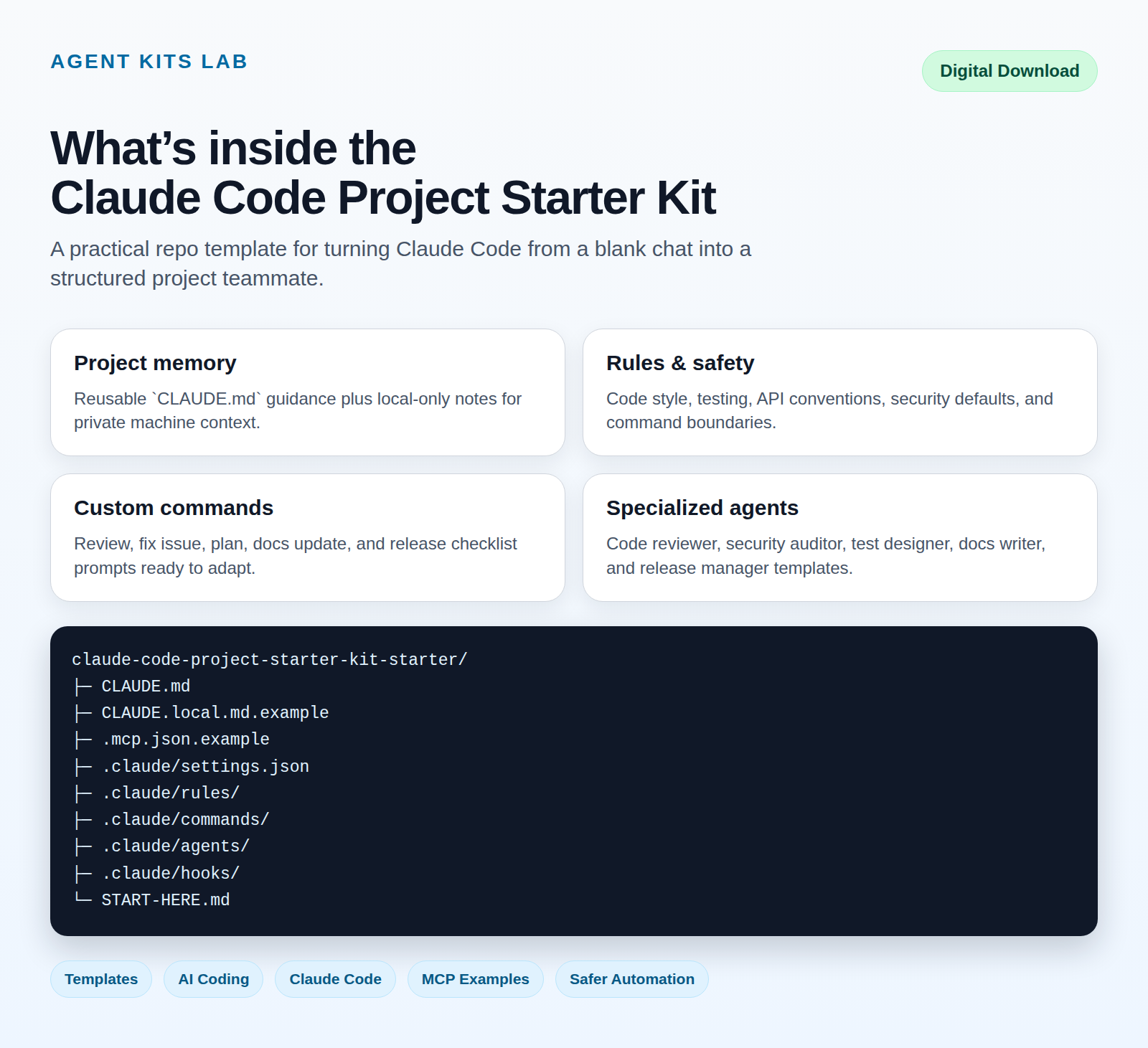Viewport: 1148px width, 1048px height.
Task: Select the MCP Examples tag
Action: tap(476, 979)
